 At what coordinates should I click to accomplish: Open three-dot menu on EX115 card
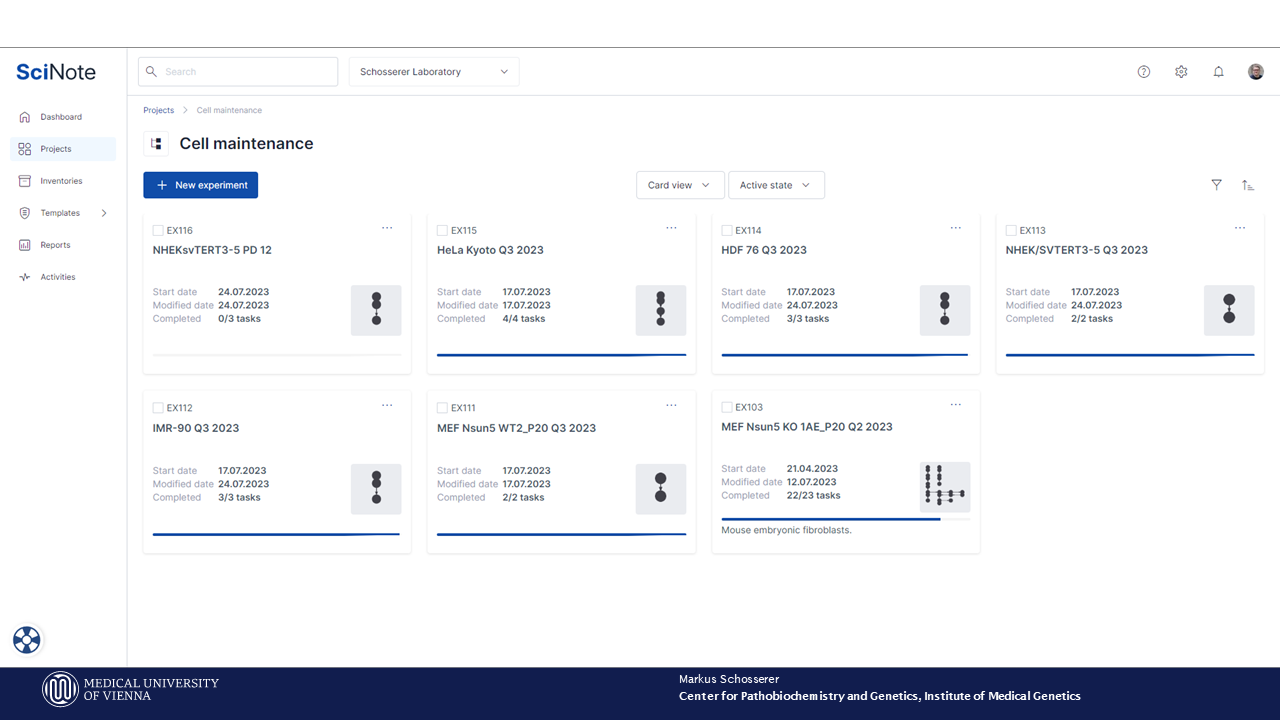pos(671,228)
